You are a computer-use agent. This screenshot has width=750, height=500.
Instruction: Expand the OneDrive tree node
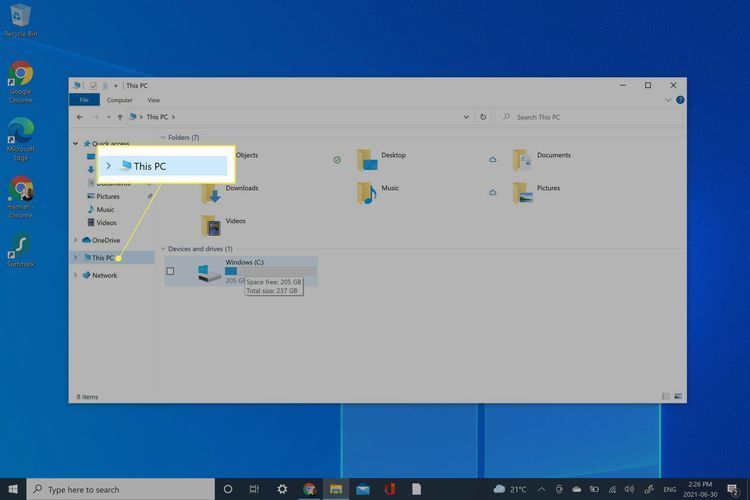(75, 240)
